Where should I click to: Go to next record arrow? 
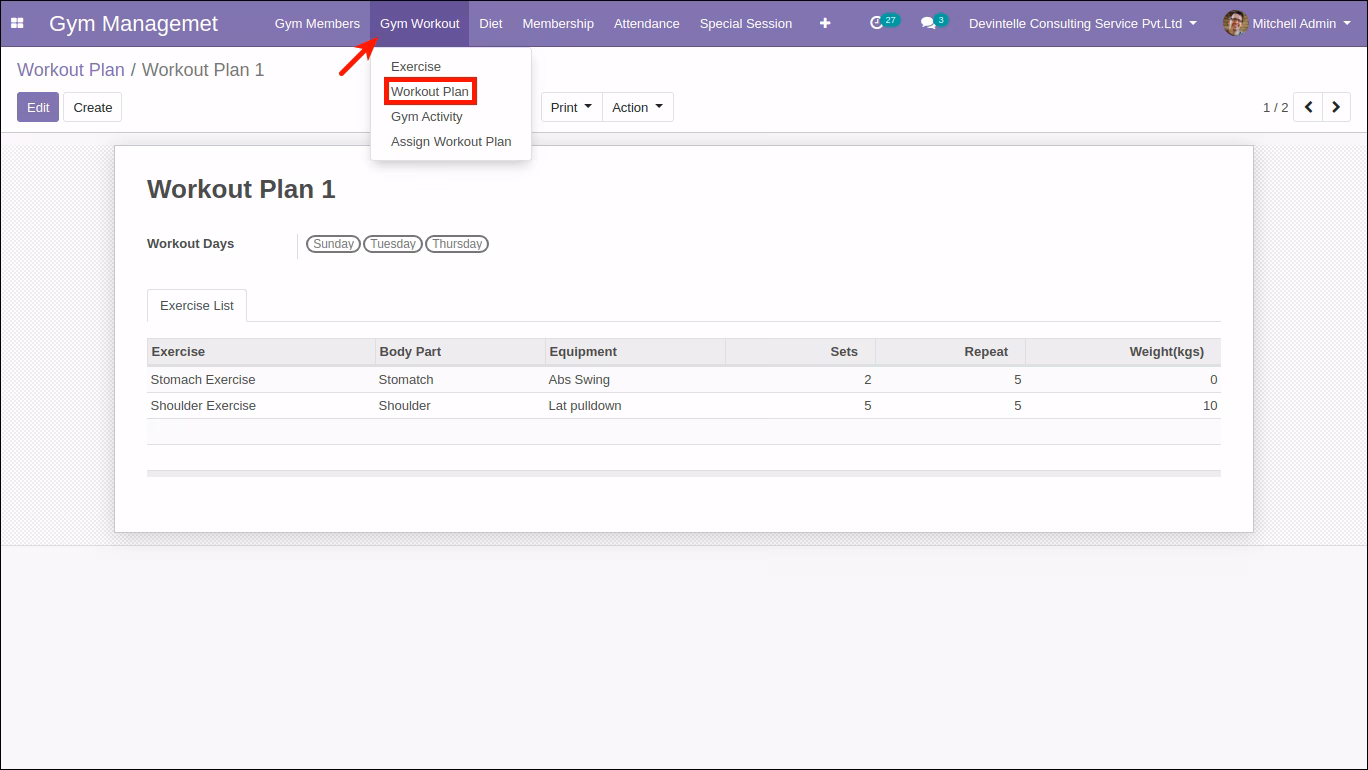[1337, 107]
